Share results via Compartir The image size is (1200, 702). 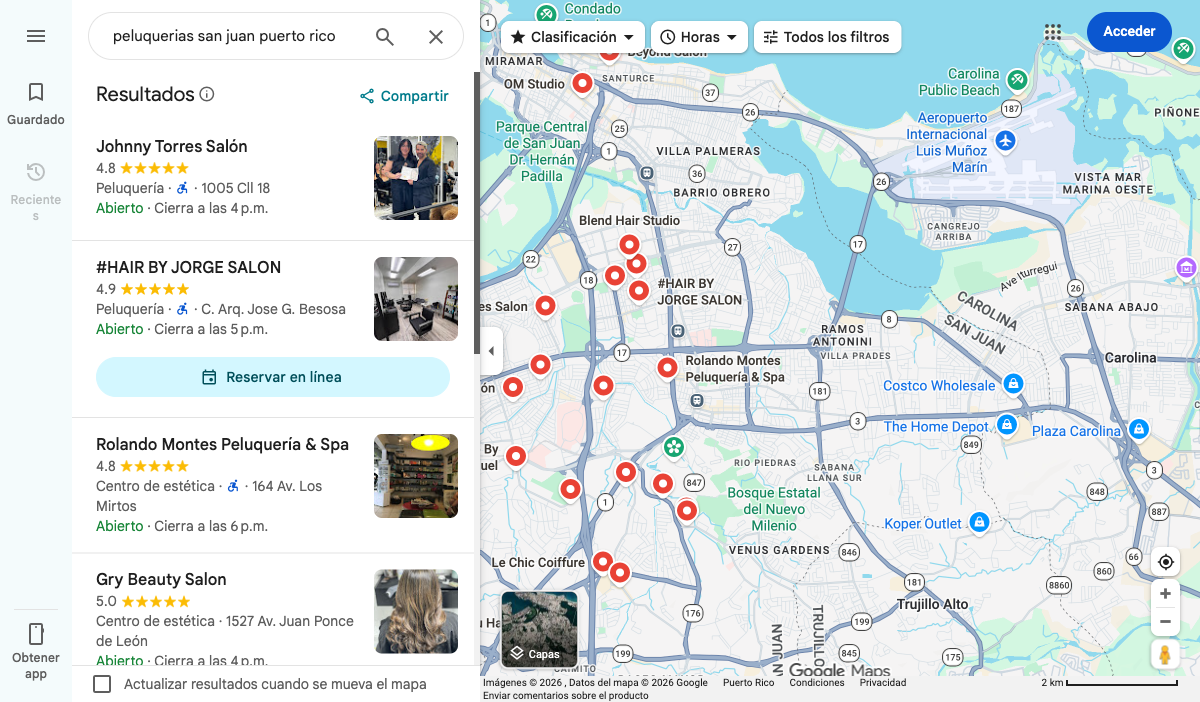coord(404,96)
